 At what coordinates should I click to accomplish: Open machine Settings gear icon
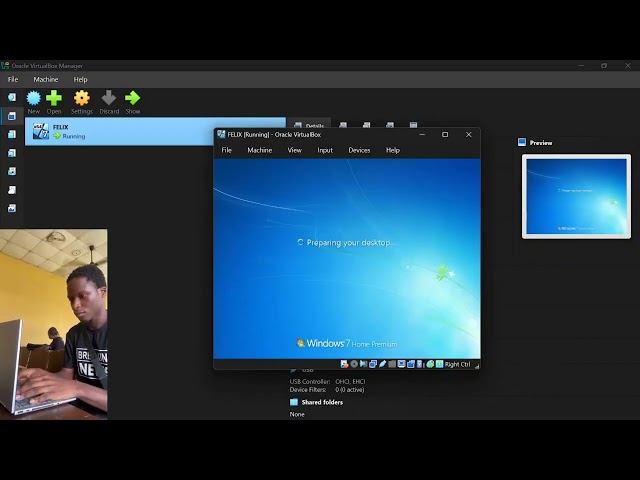(82, 98)
